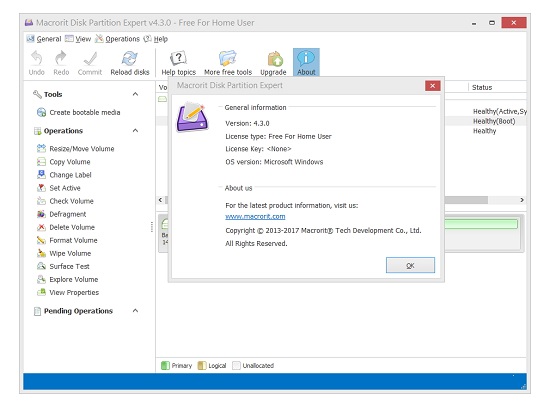Collapse the Pending Operations section chevron

[x=135, y=311]
